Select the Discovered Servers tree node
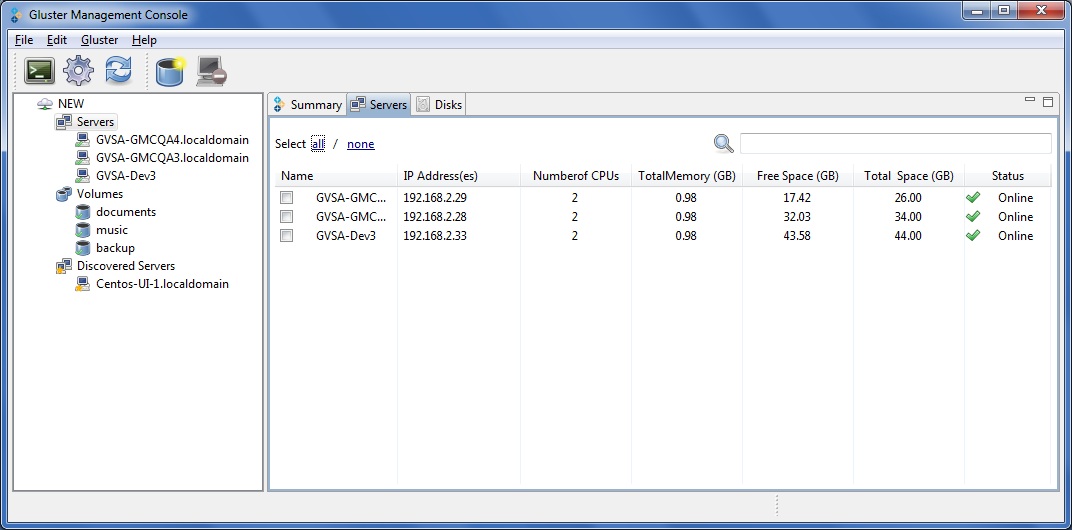 (125, 266)
